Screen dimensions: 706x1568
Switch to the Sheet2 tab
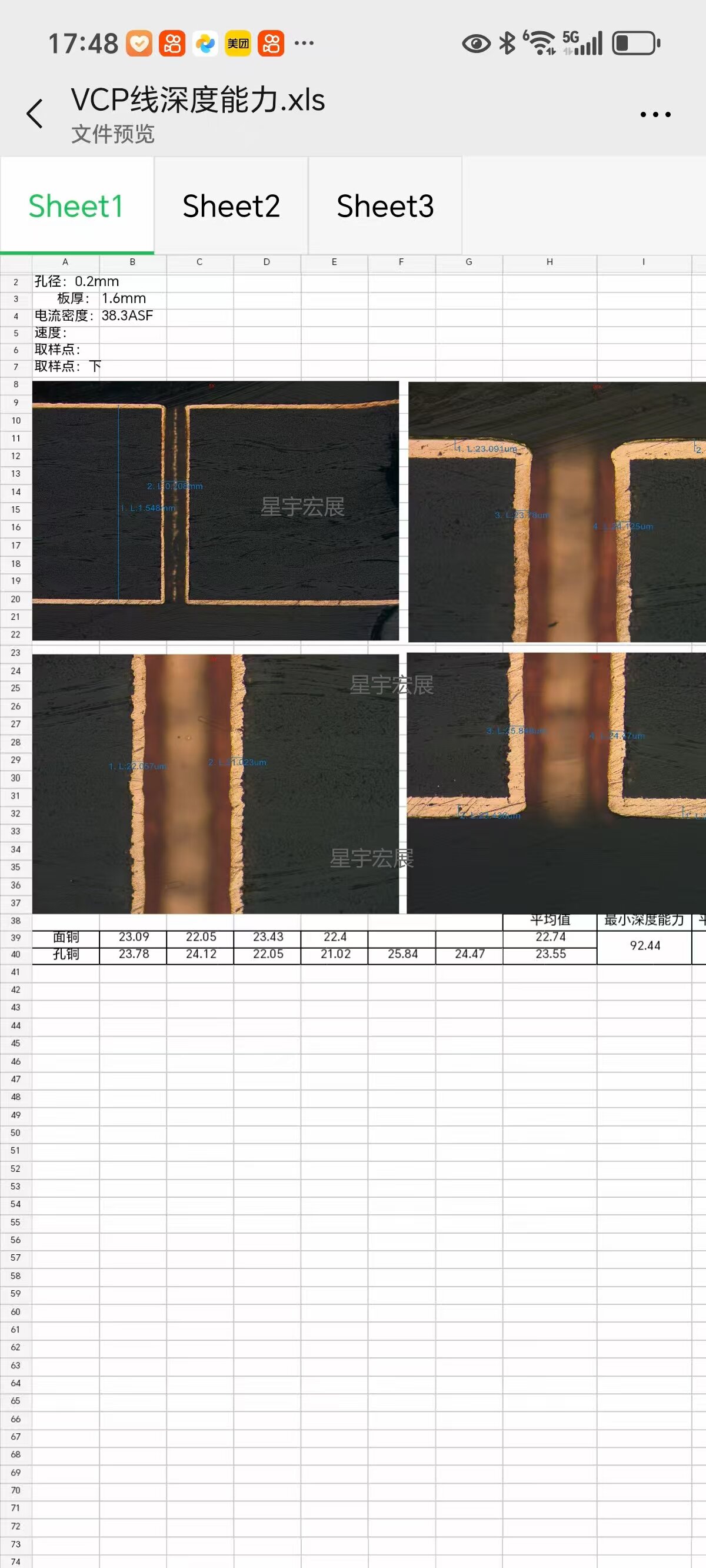(x=231, y=207)
